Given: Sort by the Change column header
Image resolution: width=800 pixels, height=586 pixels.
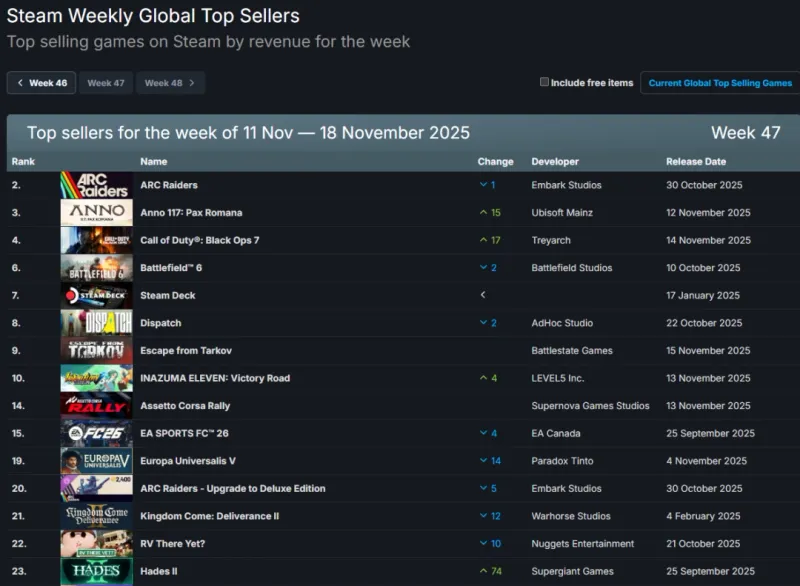Looking at the screenshot, I should (x=495, y=161).
